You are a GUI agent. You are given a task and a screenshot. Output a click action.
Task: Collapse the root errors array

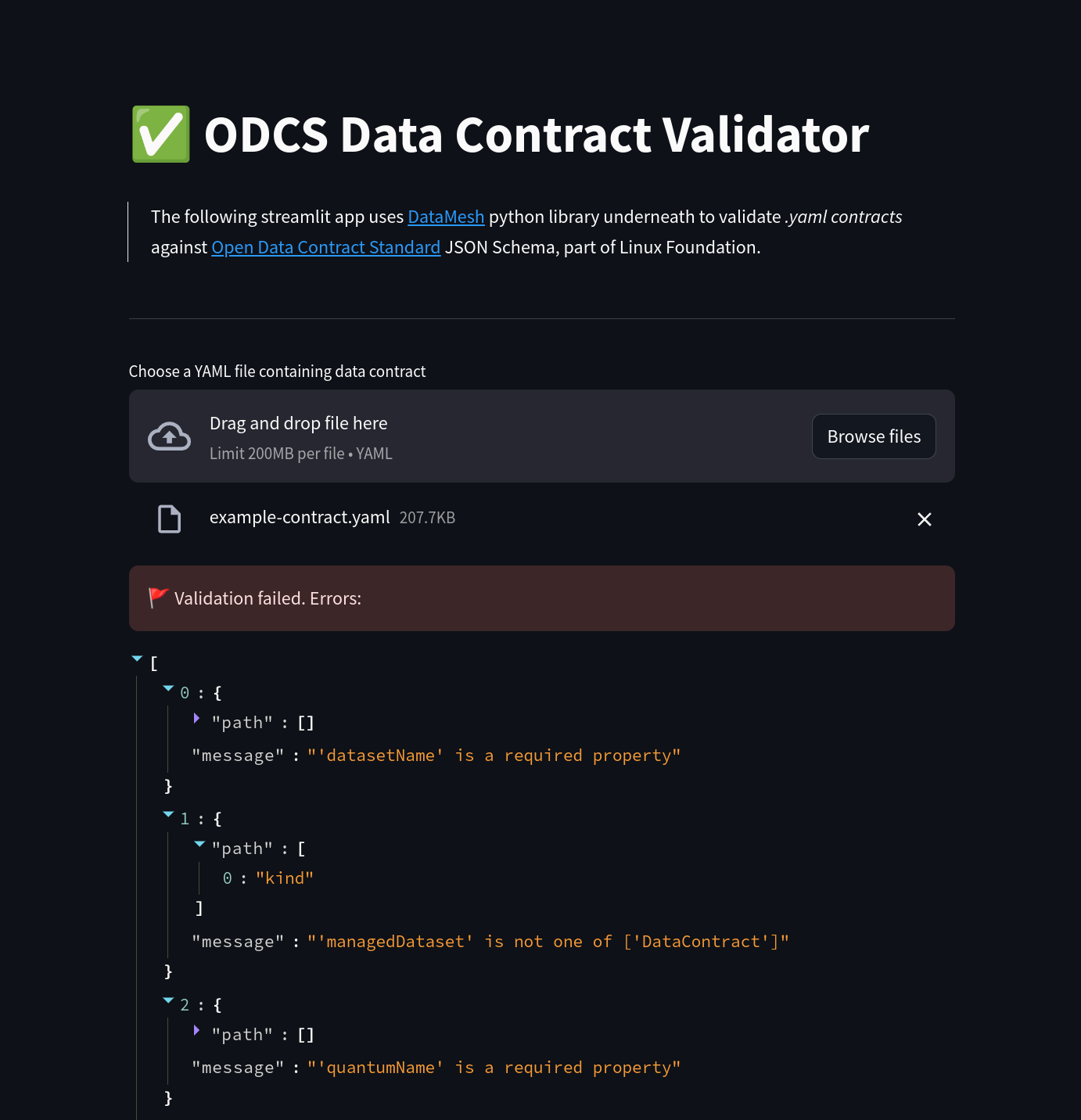click(x=138, y=659)
